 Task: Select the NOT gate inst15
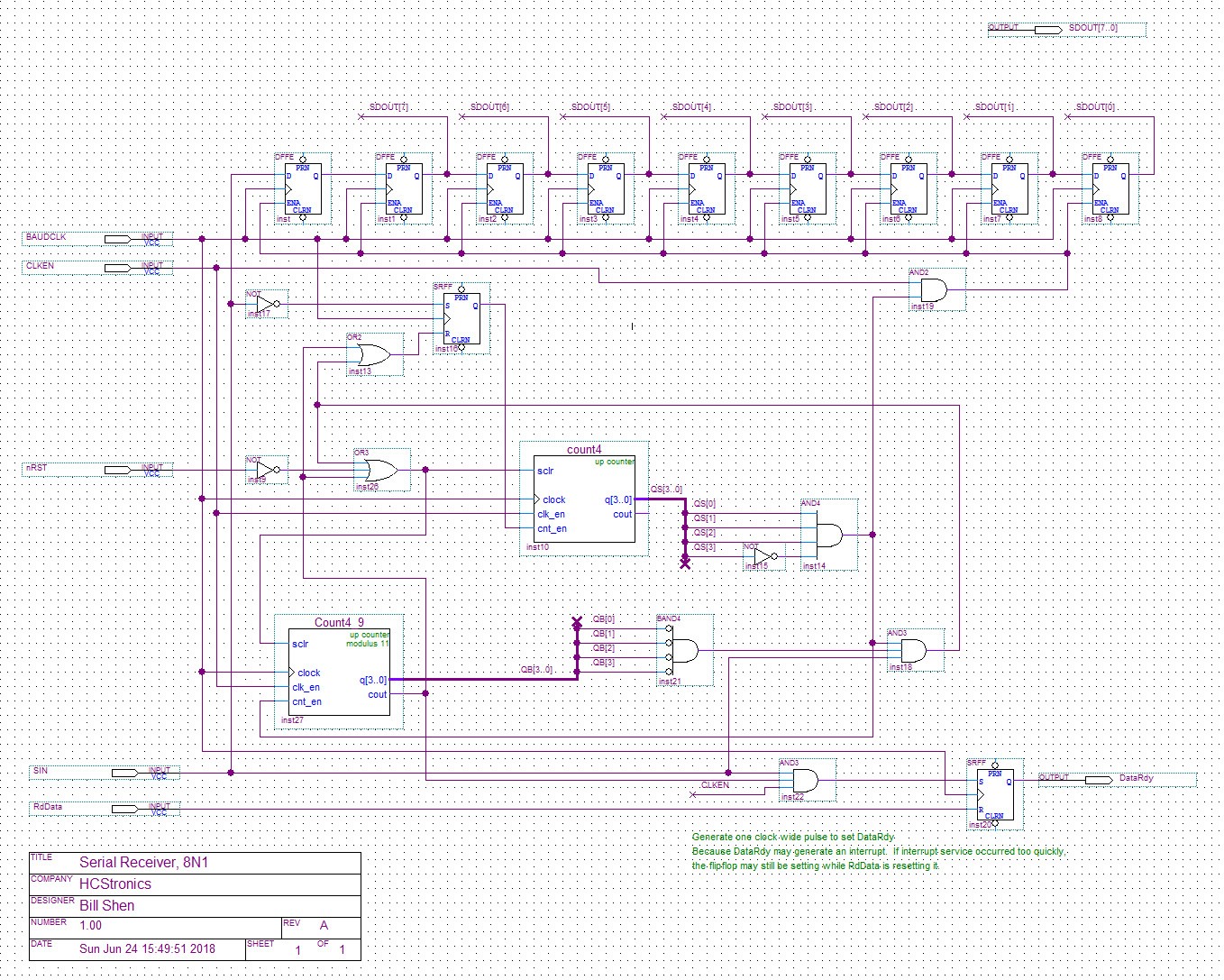coord(763,556)
